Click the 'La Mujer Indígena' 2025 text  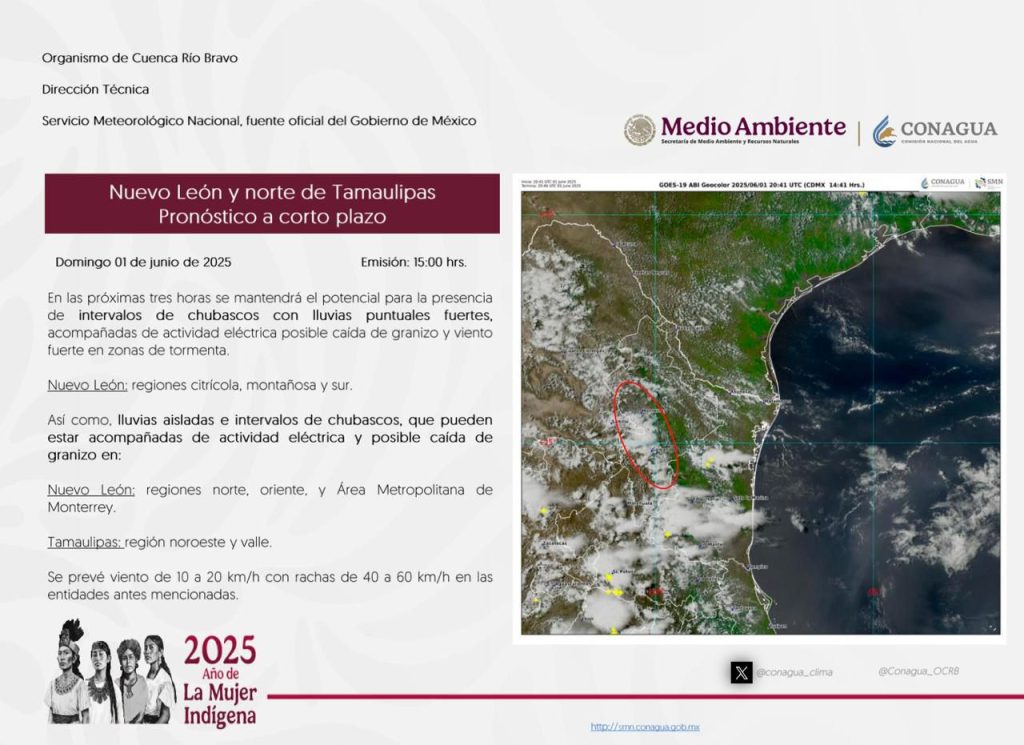pos(220,680)
